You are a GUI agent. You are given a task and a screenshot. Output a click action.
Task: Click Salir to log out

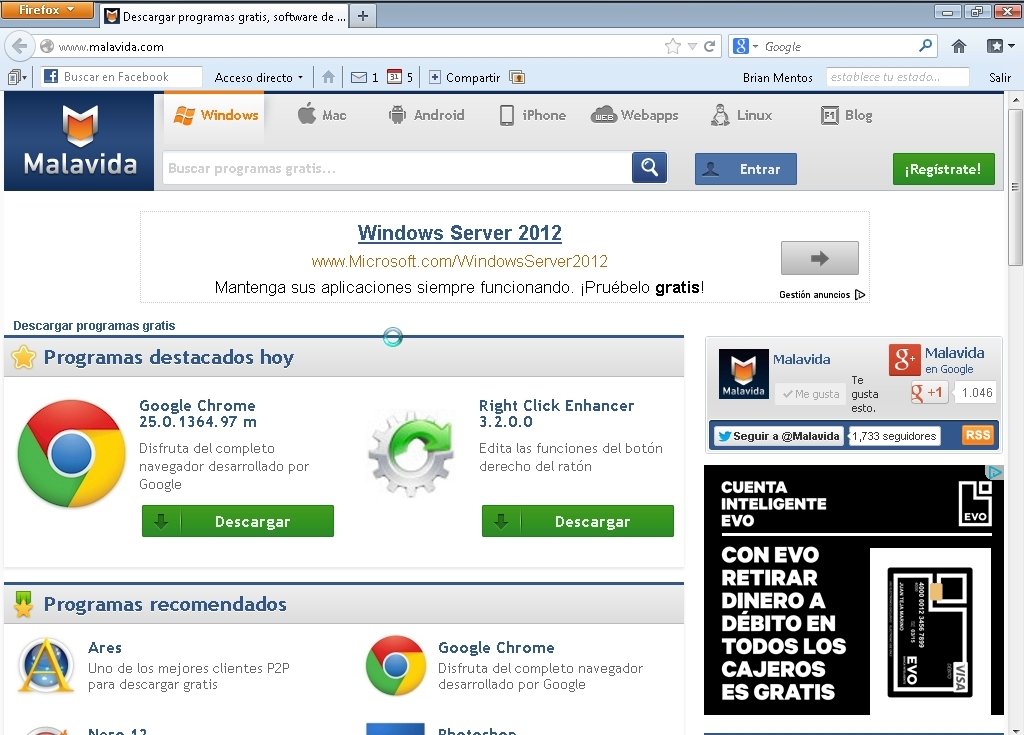(999, 77)
